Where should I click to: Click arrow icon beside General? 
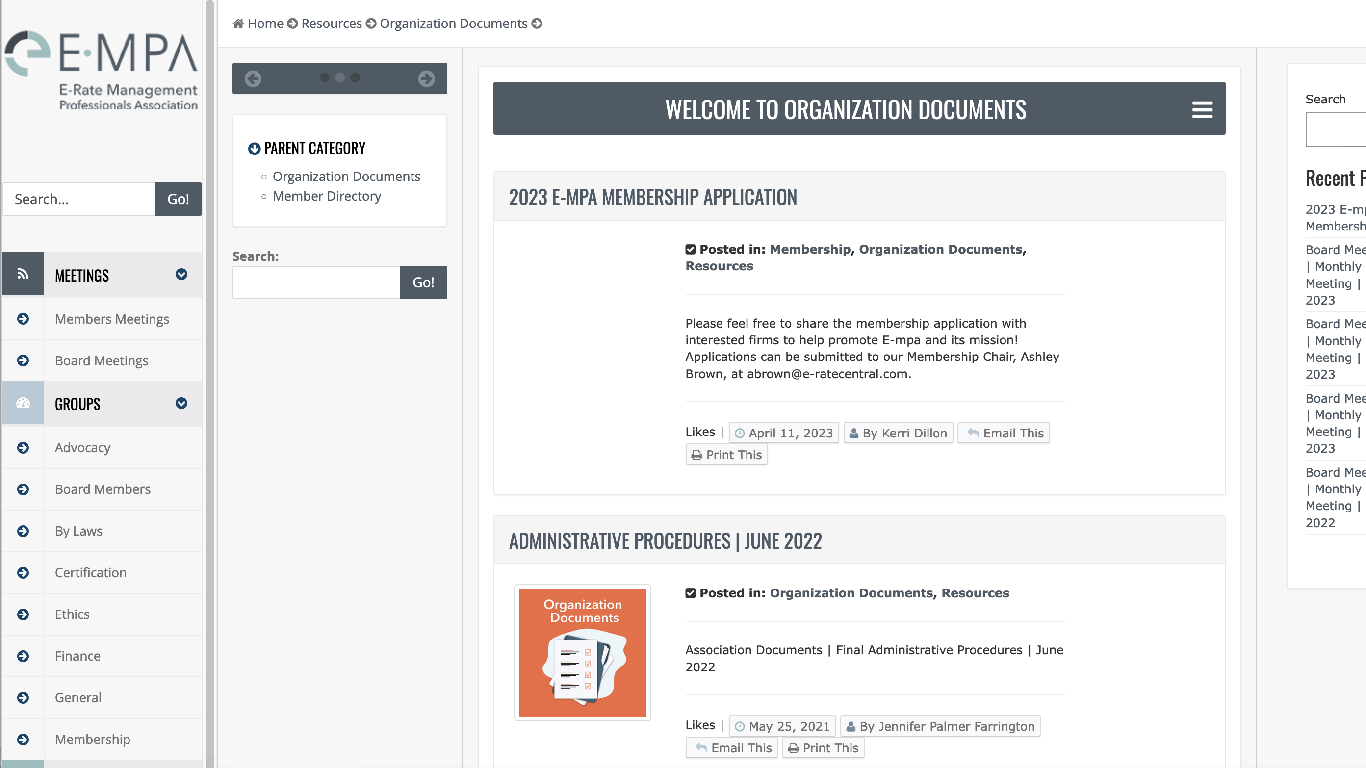click(23, 698)
